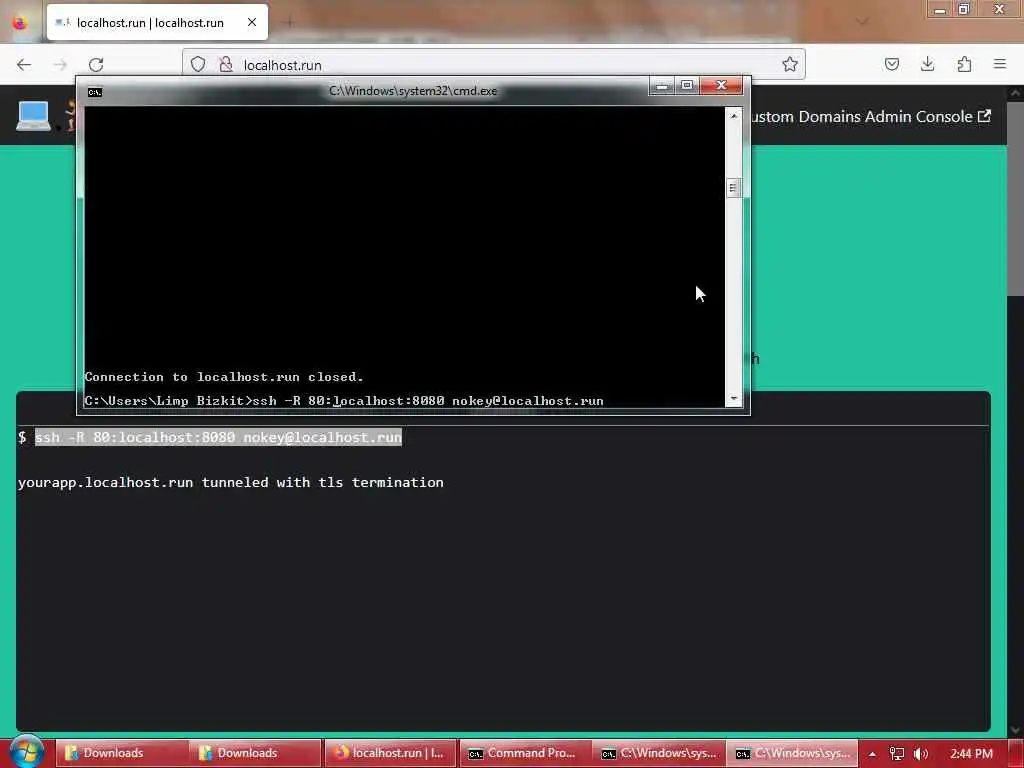Switch to localhost.run Firefox taskbar item
The image size is (1024, 768).
(389, 753)
